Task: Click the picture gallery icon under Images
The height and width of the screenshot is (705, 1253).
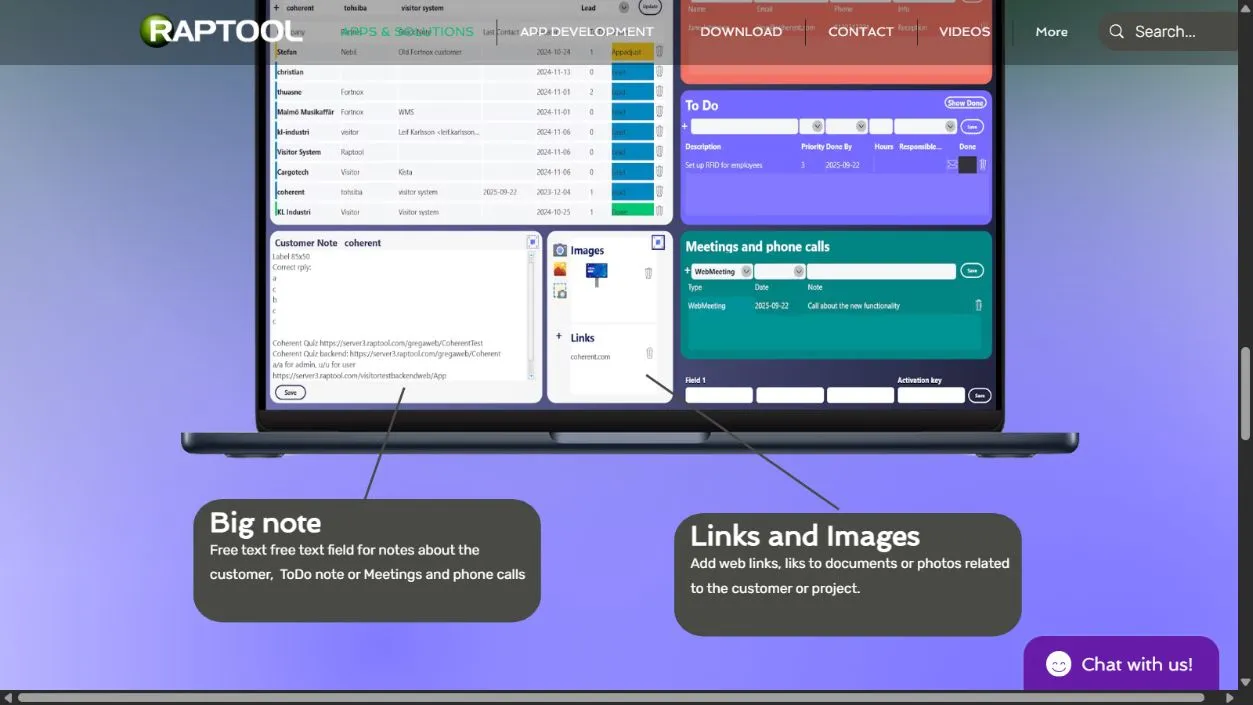Action: pyautogui.click(x=560, y=270)
